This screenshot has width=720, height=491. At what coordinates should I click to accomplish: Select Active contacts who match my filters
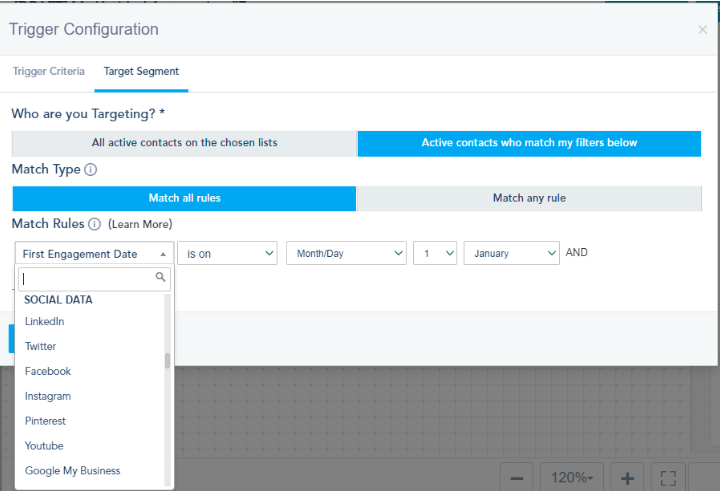(529, 143)
